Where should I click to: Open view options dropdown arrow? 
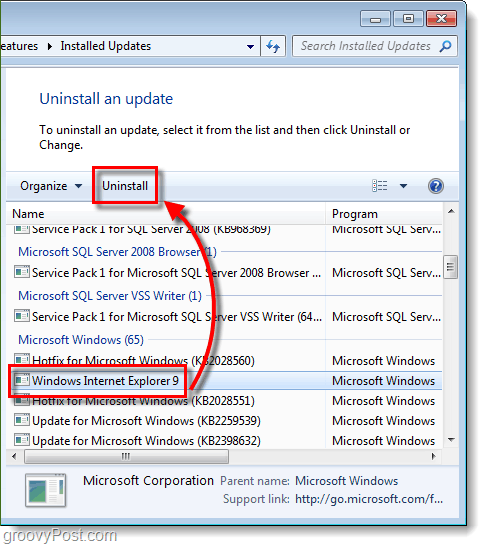pyautogui.click(x=403, y=186)
